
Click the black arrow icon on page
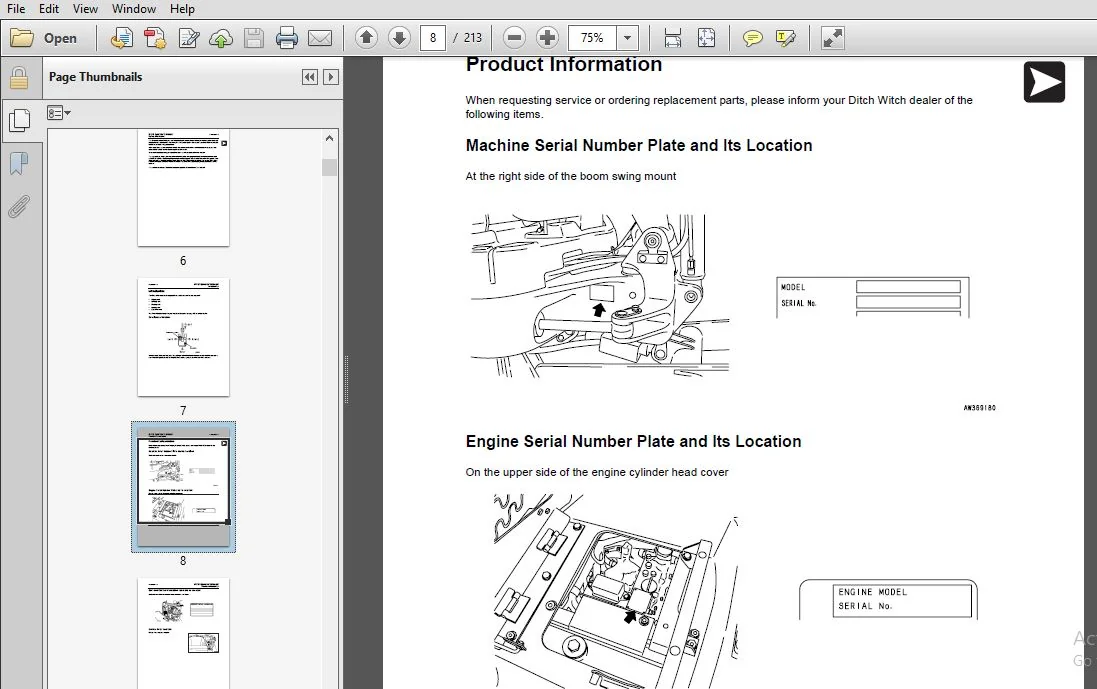point(1045,82)
